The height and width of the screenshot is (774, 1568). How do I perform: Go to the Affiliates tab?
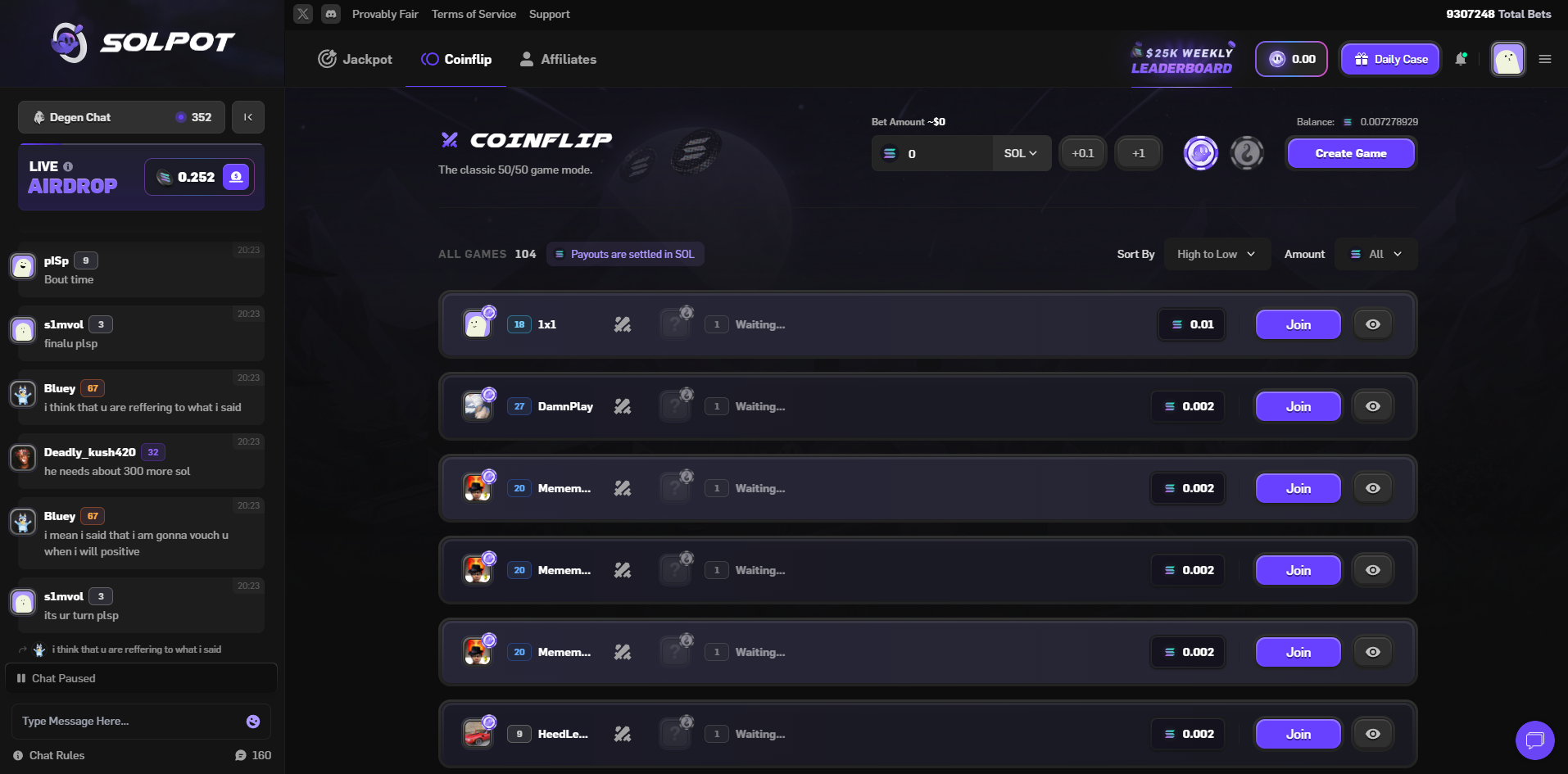point(558,59)
